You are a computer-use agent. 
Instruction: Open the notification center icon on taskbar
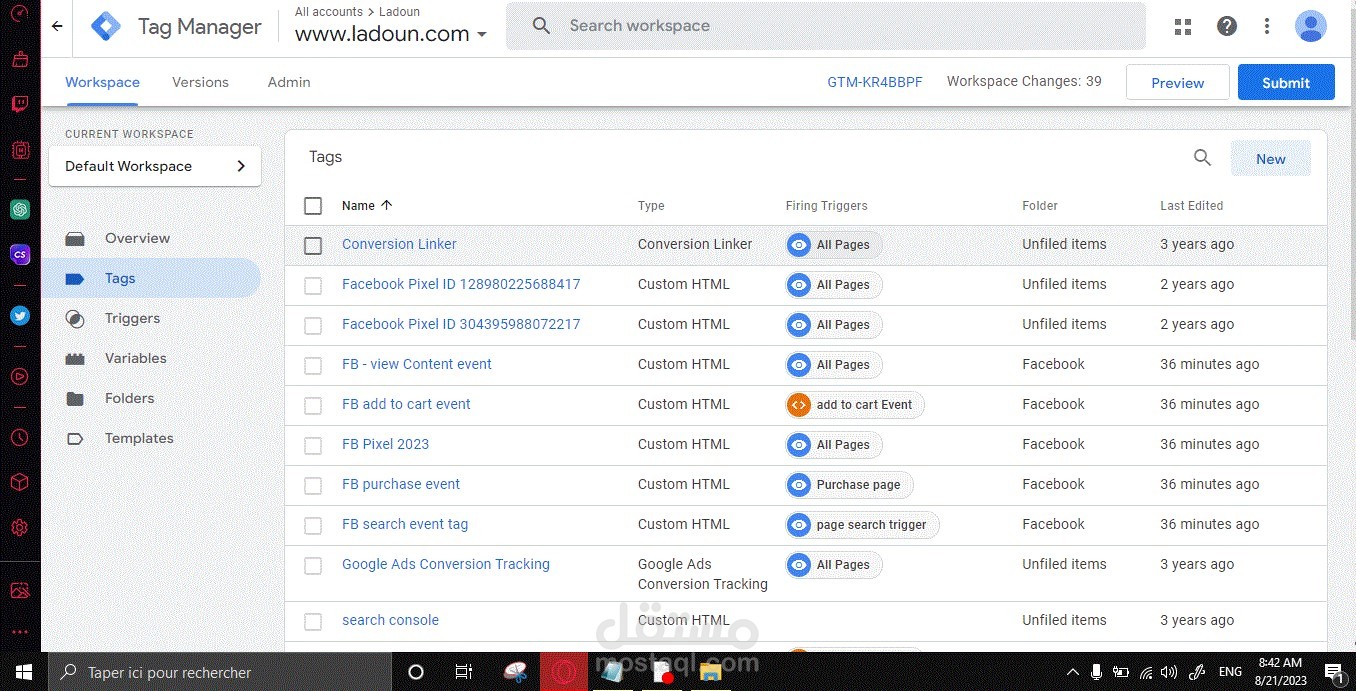(x=1333, y=672)
